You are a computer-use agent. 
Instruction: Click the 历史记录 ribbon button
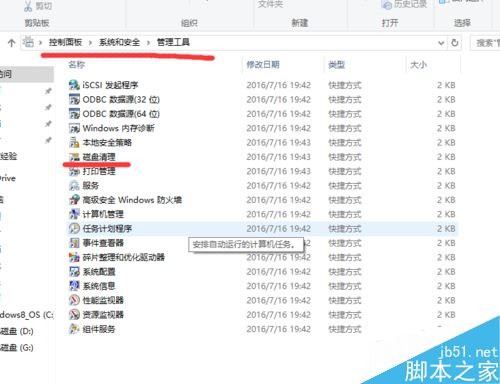[404, 5]
